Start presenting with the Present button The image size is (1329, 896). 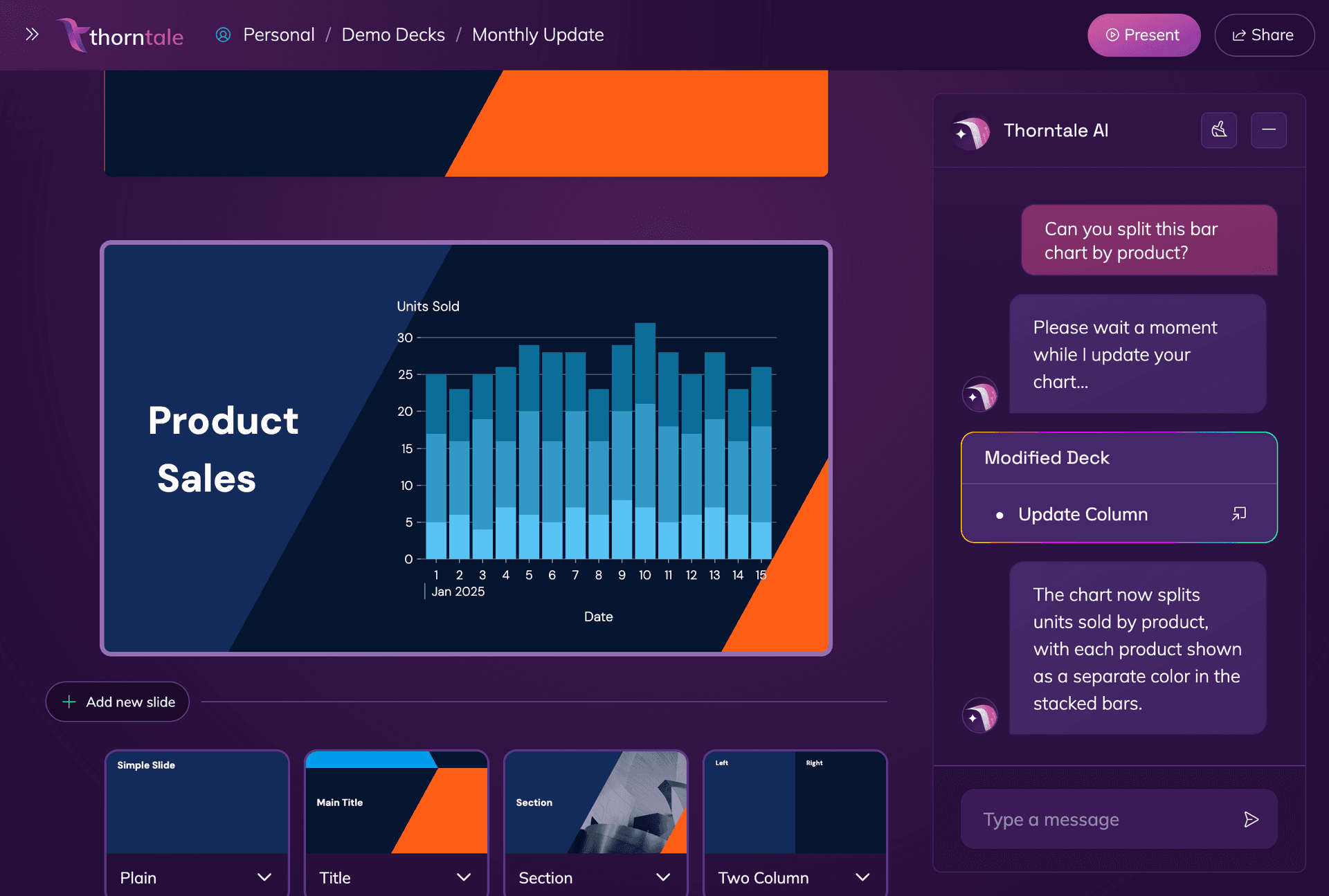coord(1143,35)
